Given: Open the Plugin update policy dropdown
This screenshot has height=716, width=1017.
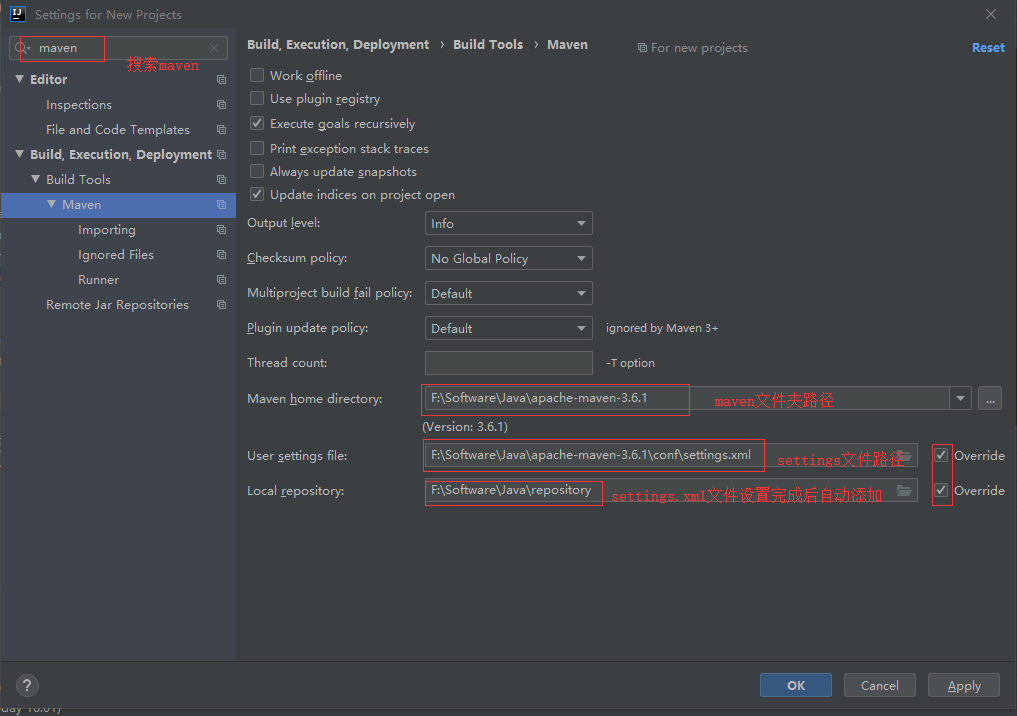Looking at the screenshot, I should 508,328.
